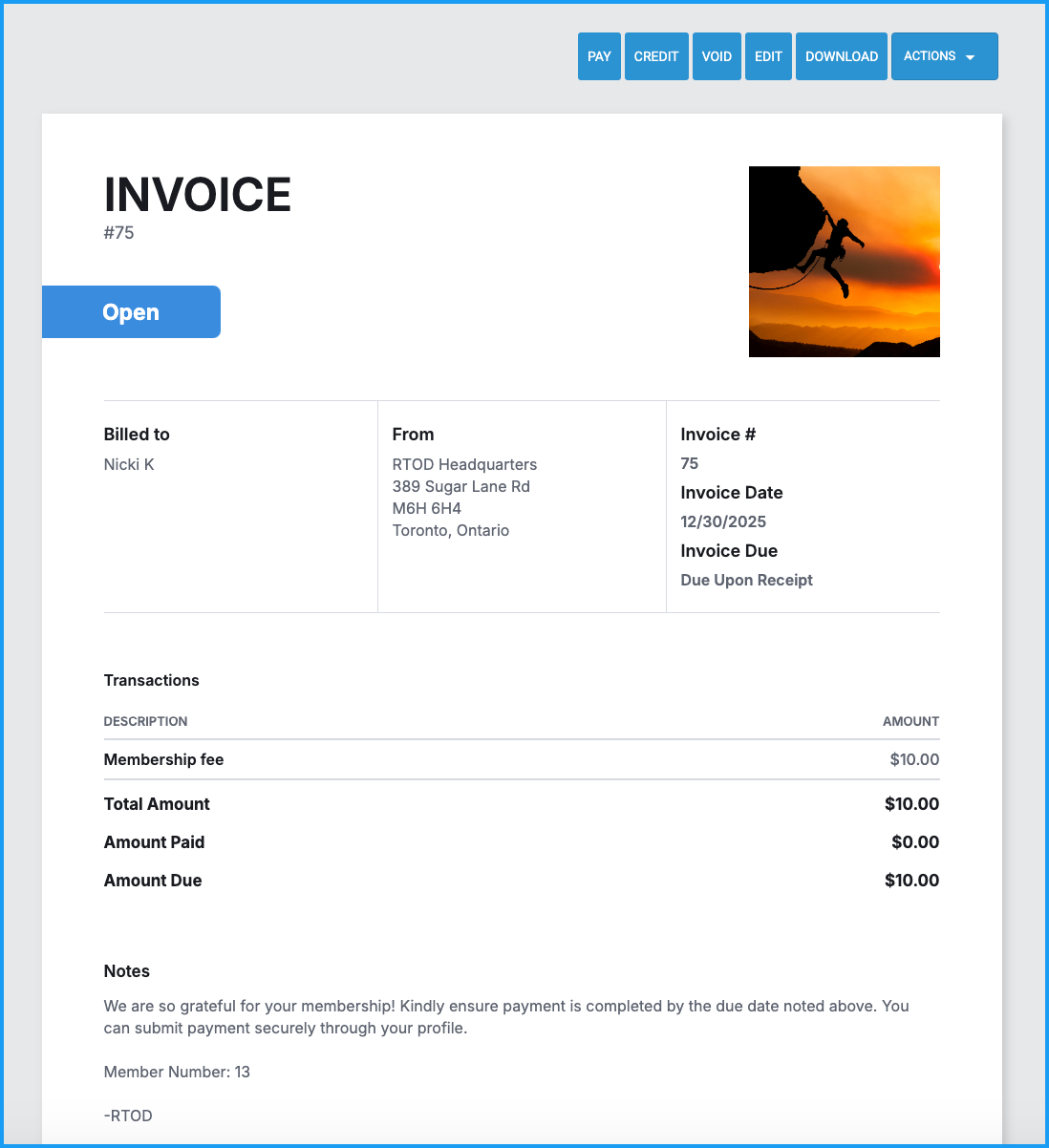Viewport: 1049px width, 1148px height.
Task: Click the Member Number: 13 note
Action: tap(177, 1072)
